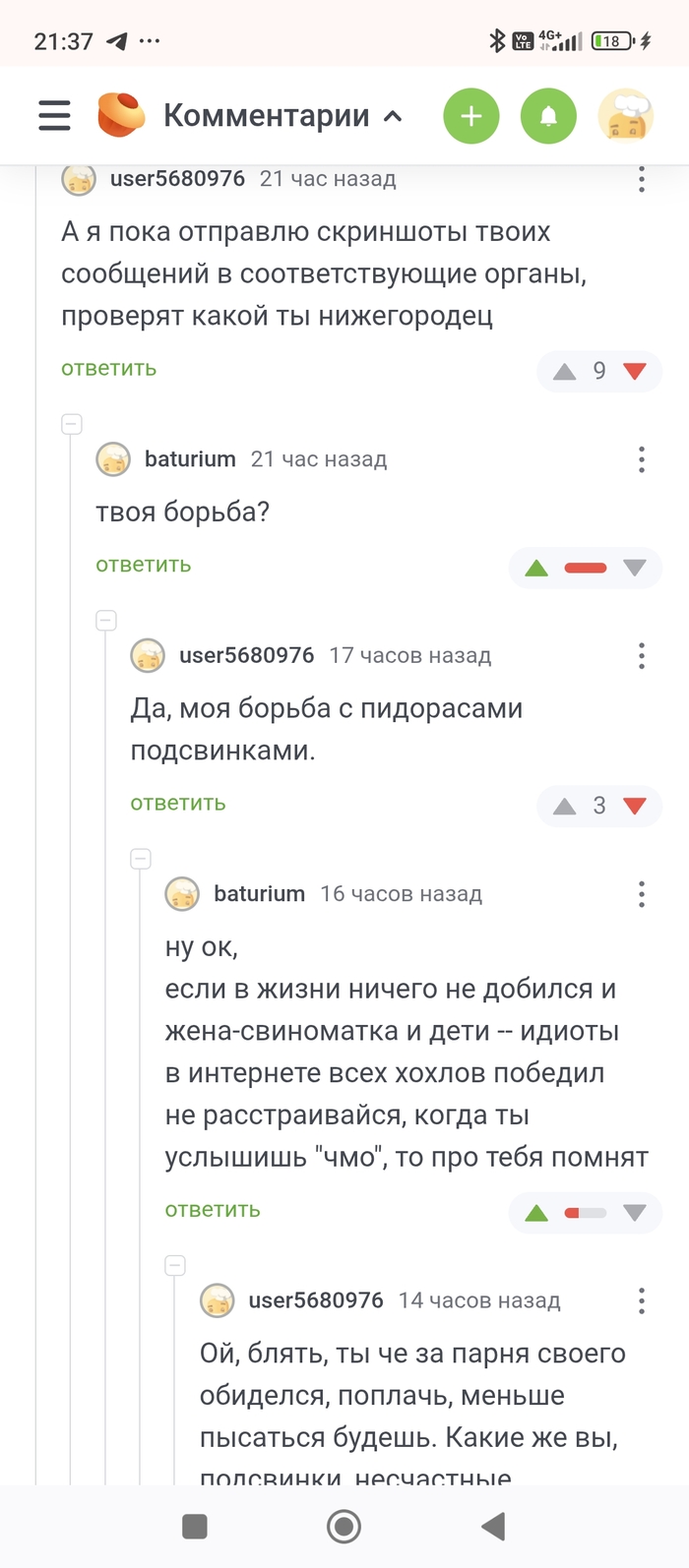Open your profile avatar in the top bar
Screen dimensions: 689x1568
pos(626,115)
